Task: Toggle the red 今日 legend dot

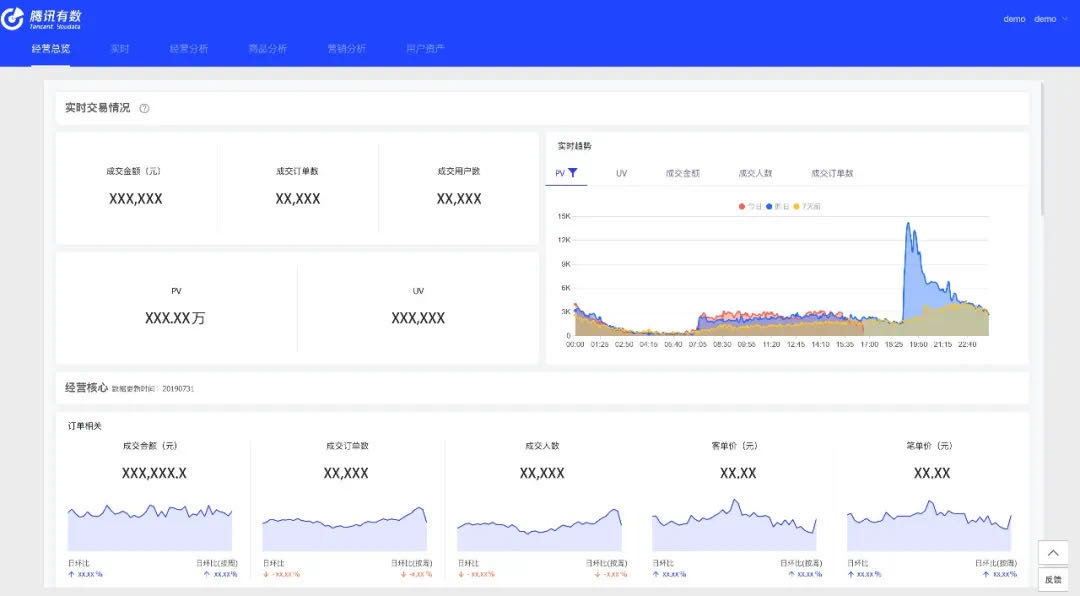Action: [742, 206]
